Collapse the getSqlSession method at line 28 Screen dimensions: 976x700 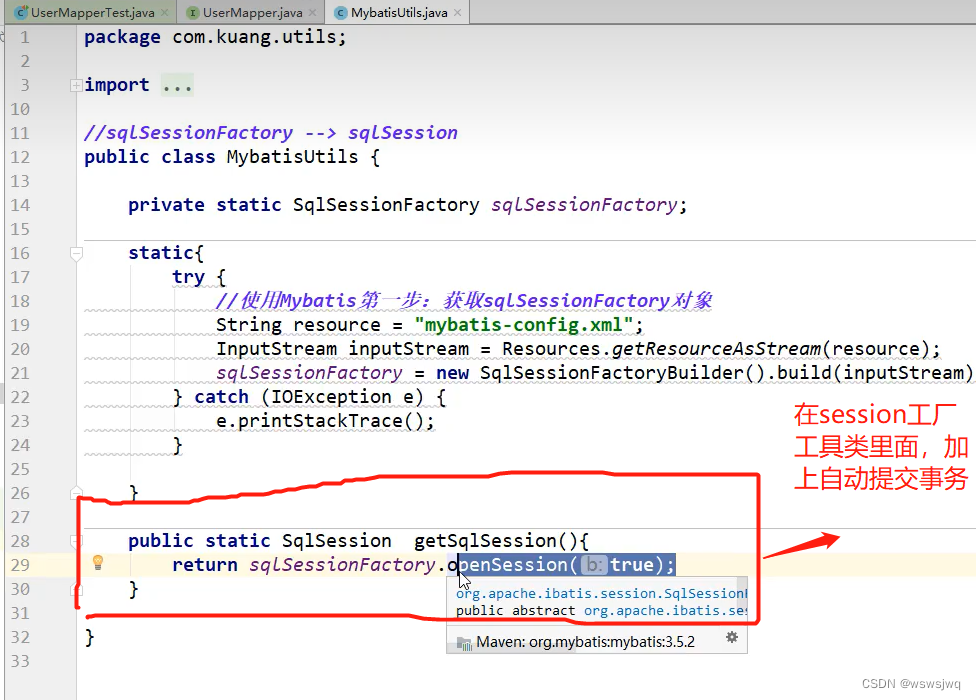click(x=76, y=541)
